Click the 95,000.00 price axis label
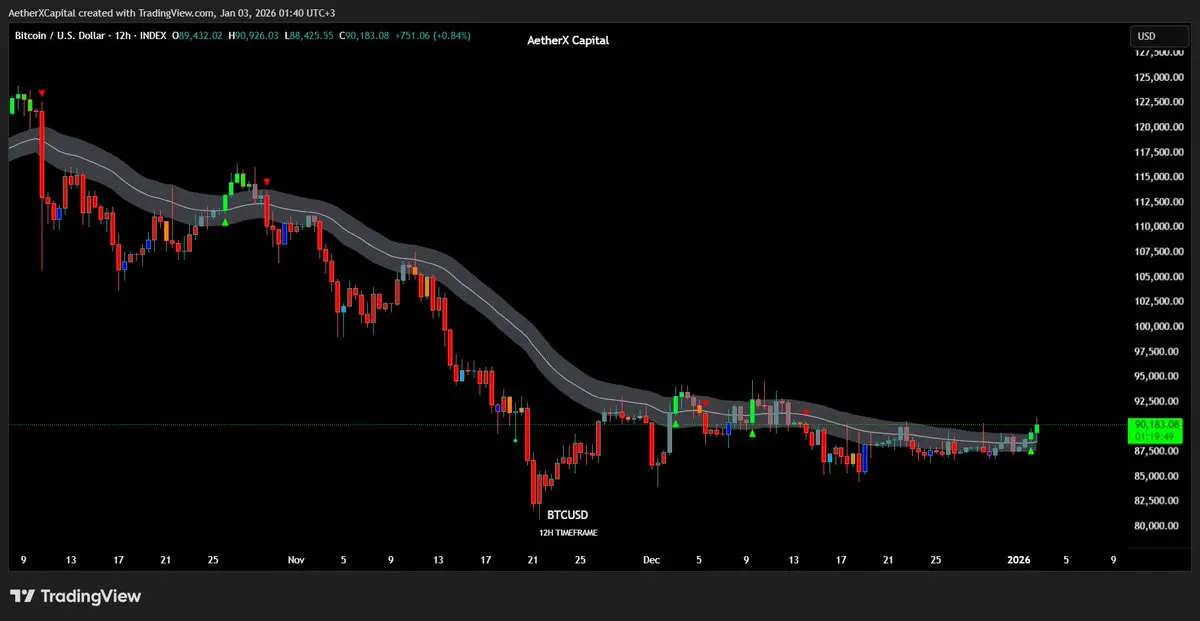This screenshot has height=621, width=1200. (1158, 377)
